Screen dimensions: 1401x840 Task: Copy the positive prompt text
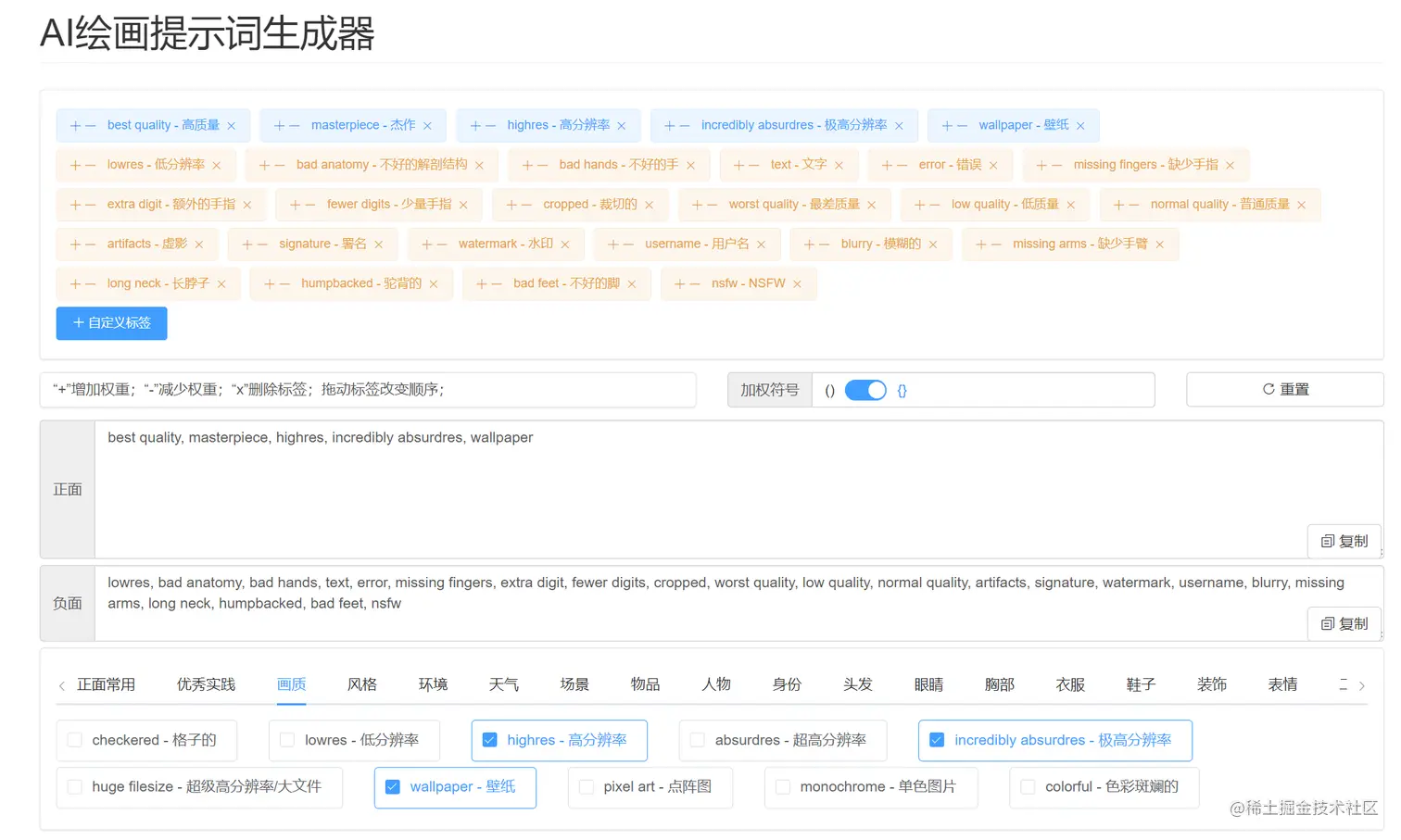1344,542
